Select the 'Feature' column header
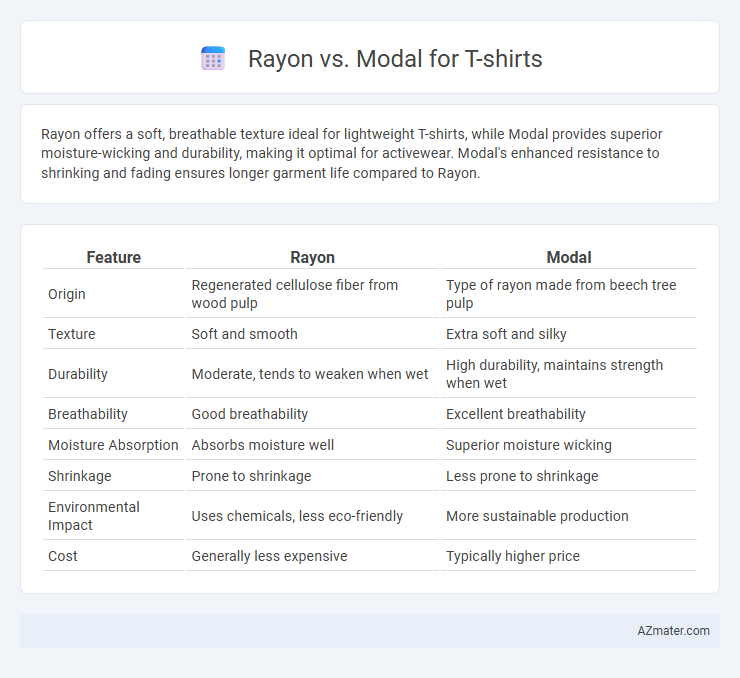The height and width of the screenshot is (678, 740). tap(113, 257)
